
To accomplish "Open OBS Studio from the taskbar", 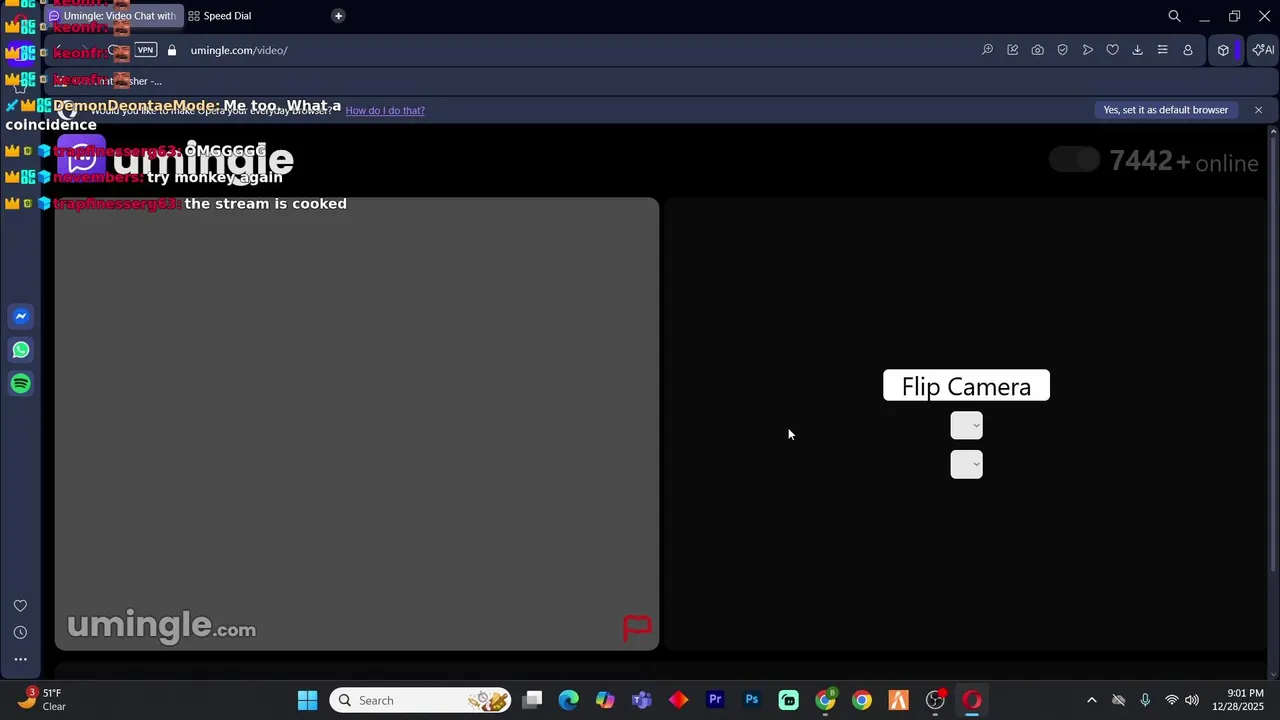I will (x=935, y=700).
